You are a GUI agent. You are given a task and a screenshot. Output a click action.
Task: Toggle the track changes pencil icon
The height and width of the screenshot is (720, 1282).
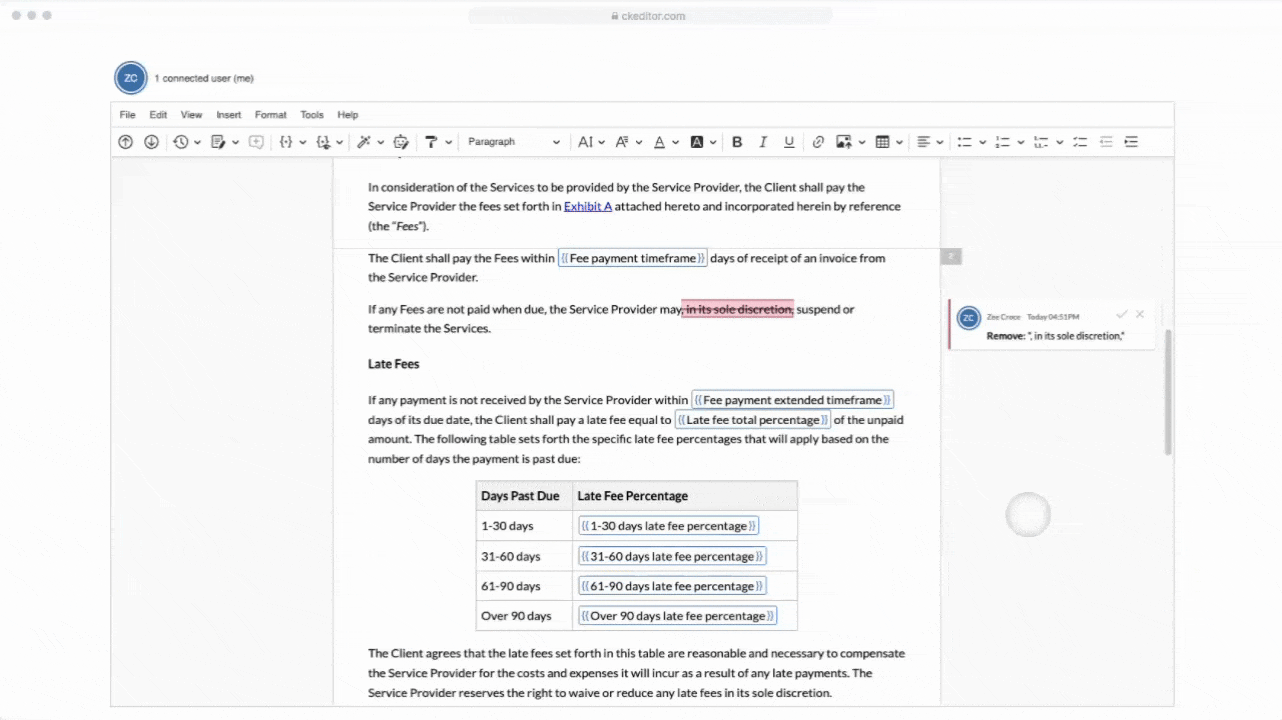tap(218, 142)
